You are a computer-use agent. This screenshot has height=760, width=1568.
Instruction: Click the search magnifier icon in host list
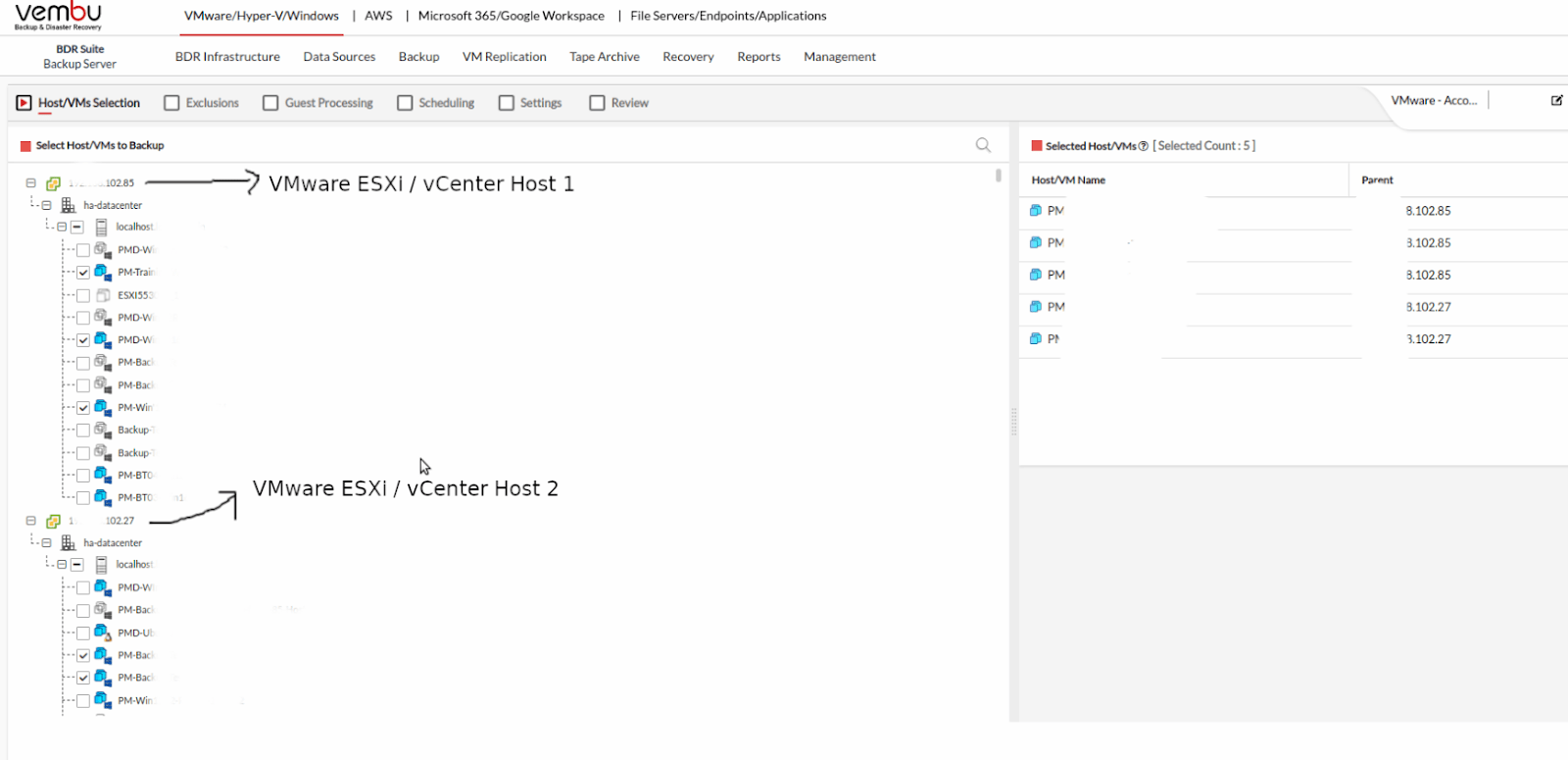(983, 145)
